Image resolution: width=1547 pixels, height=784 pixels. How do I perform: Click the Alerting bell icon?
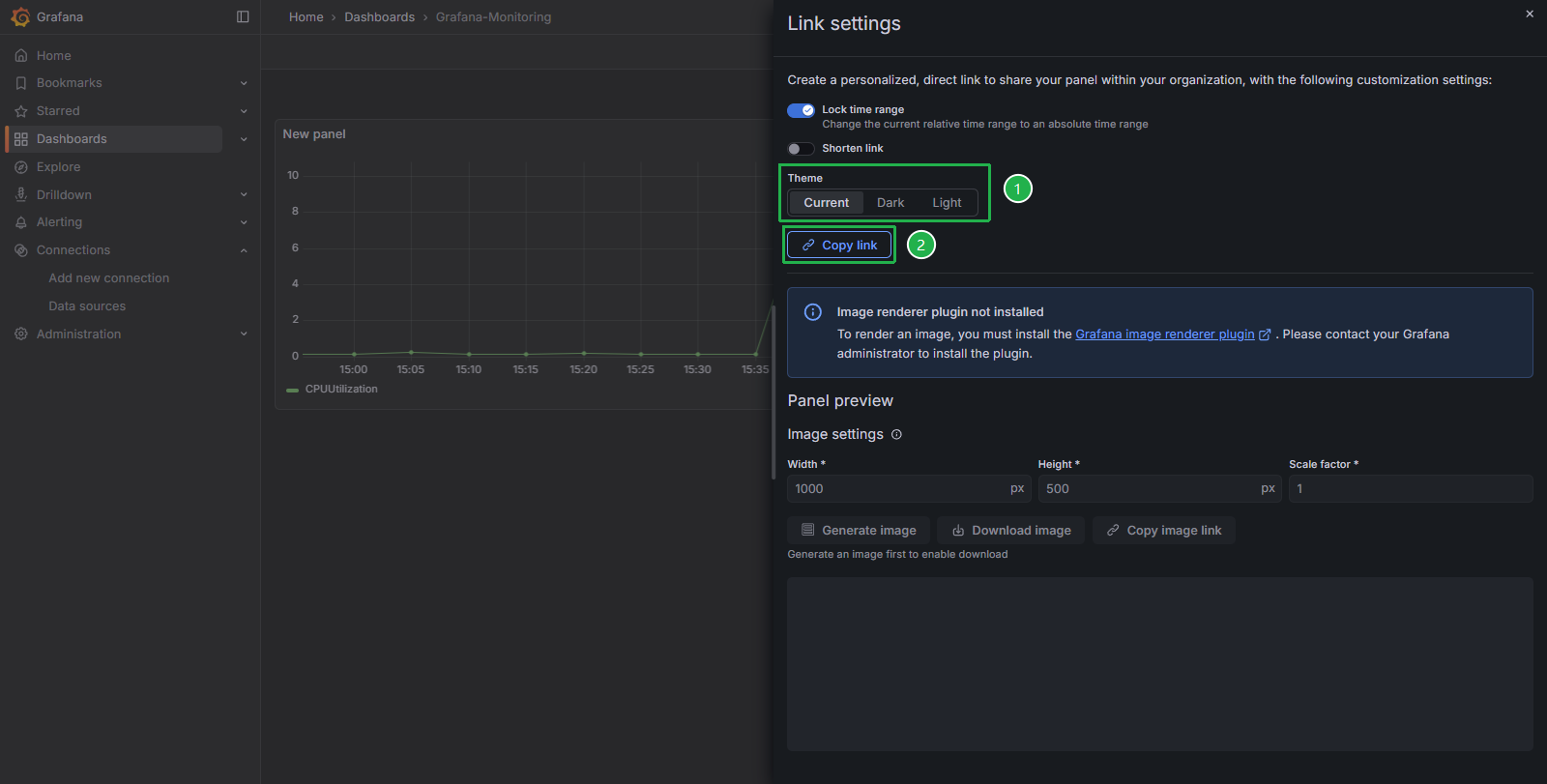[21, 222]
